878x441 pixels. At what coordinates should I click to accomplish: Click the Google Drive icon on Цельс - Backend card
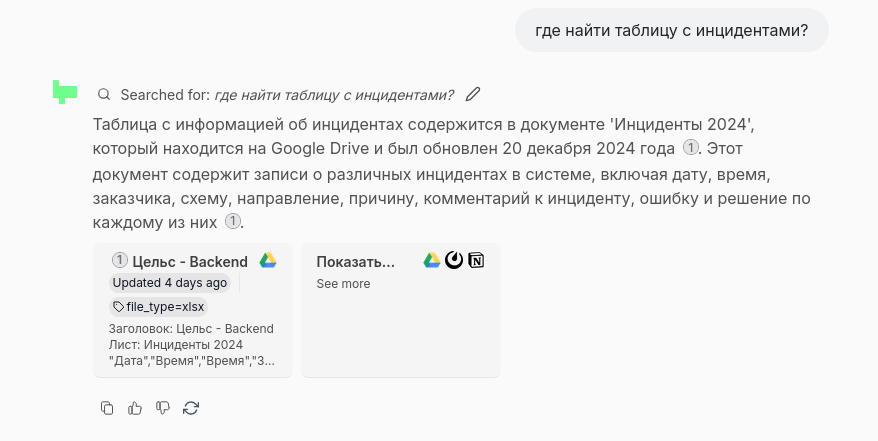[268, 261]
